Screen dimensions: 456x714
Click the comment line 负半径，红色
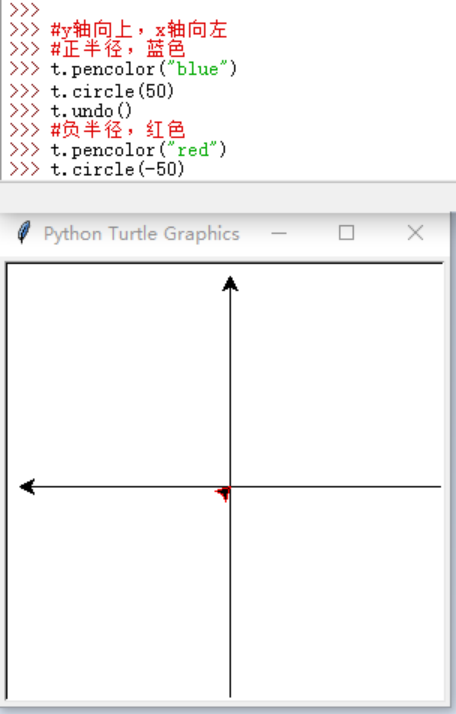(x=118, y=130)
